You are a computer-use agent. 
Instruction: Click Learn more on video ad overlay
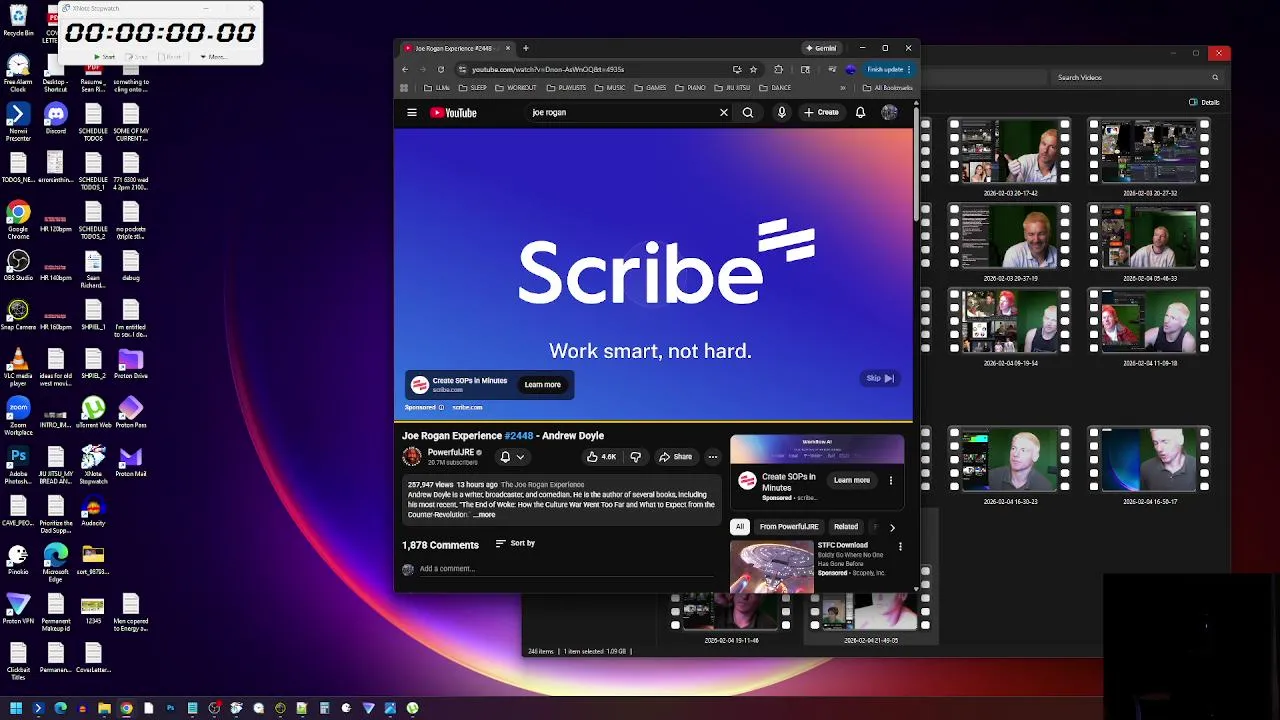click(x=543, y=385)
